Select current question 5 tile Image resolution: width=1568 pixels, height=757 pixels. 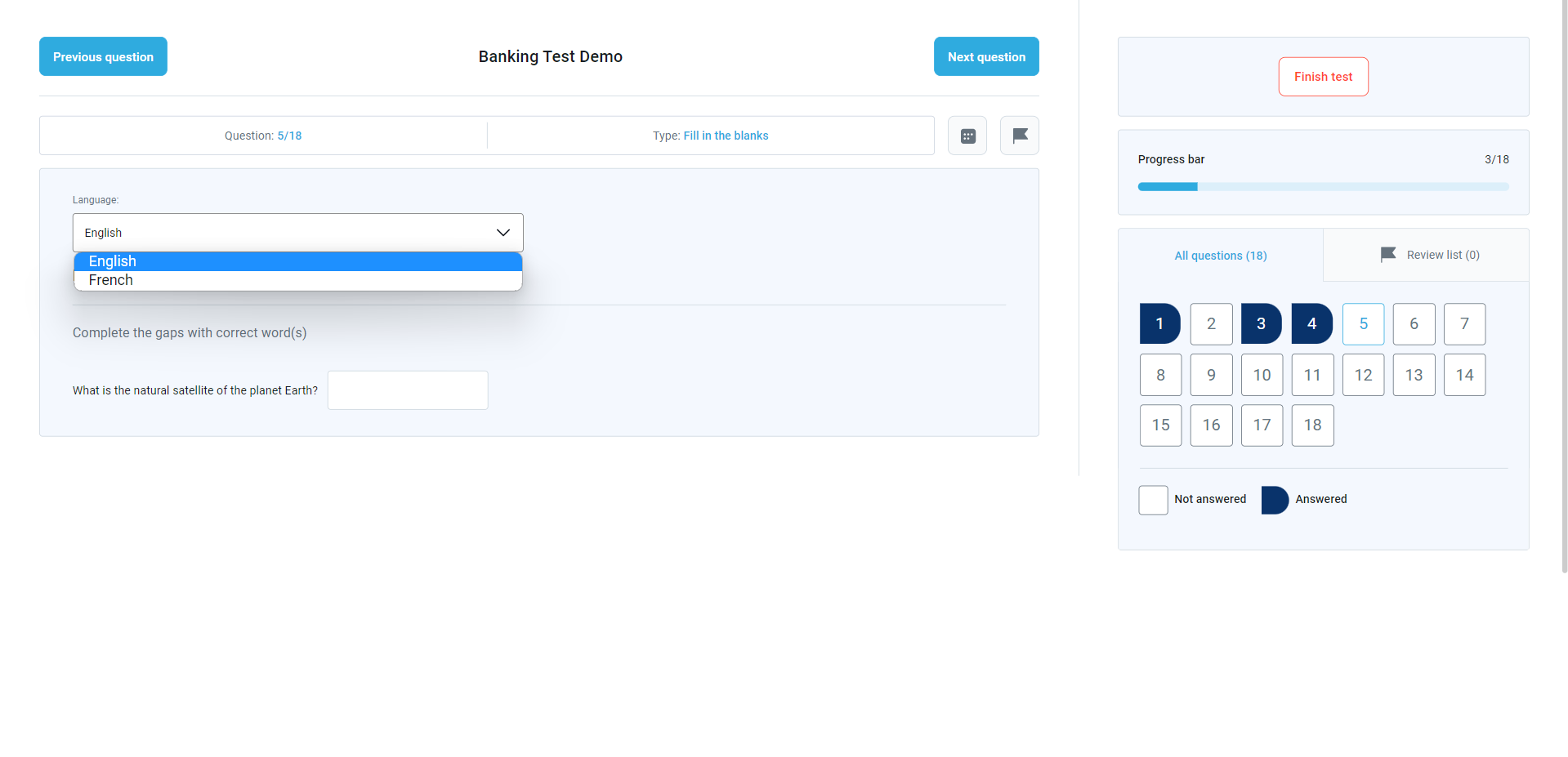pos(1363,324)
